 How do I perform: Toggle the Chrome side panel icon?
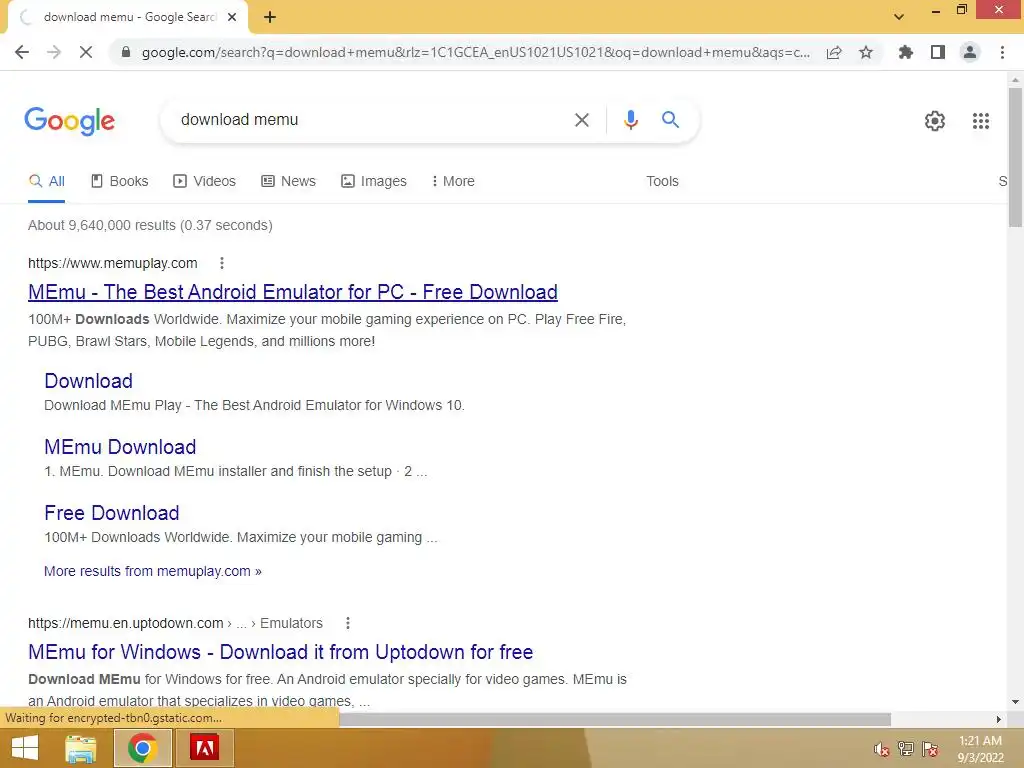click(938, 52)
